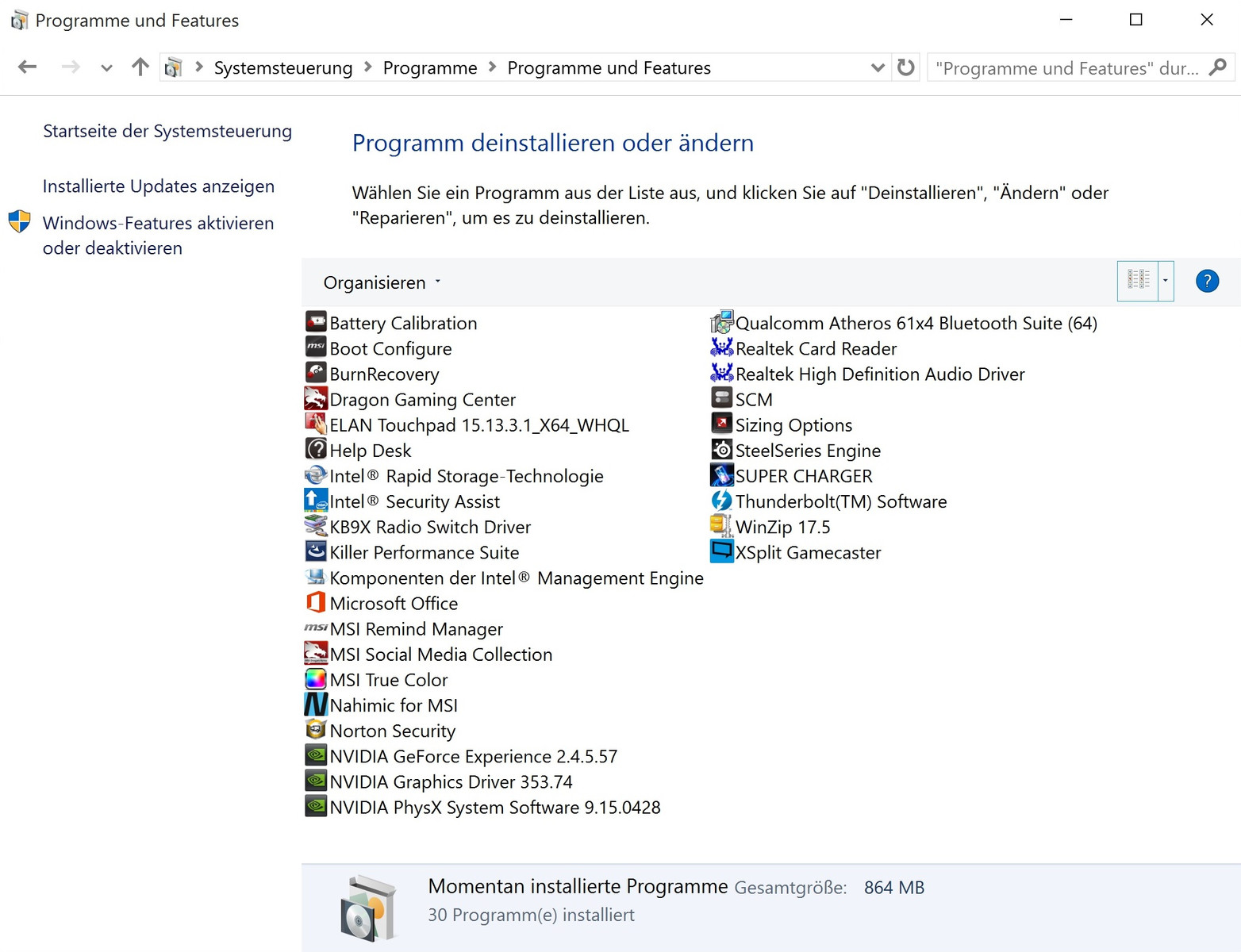Select the SUPER CHARGER icon
This screenshot has height=952, width=1241.
(722, 474)
